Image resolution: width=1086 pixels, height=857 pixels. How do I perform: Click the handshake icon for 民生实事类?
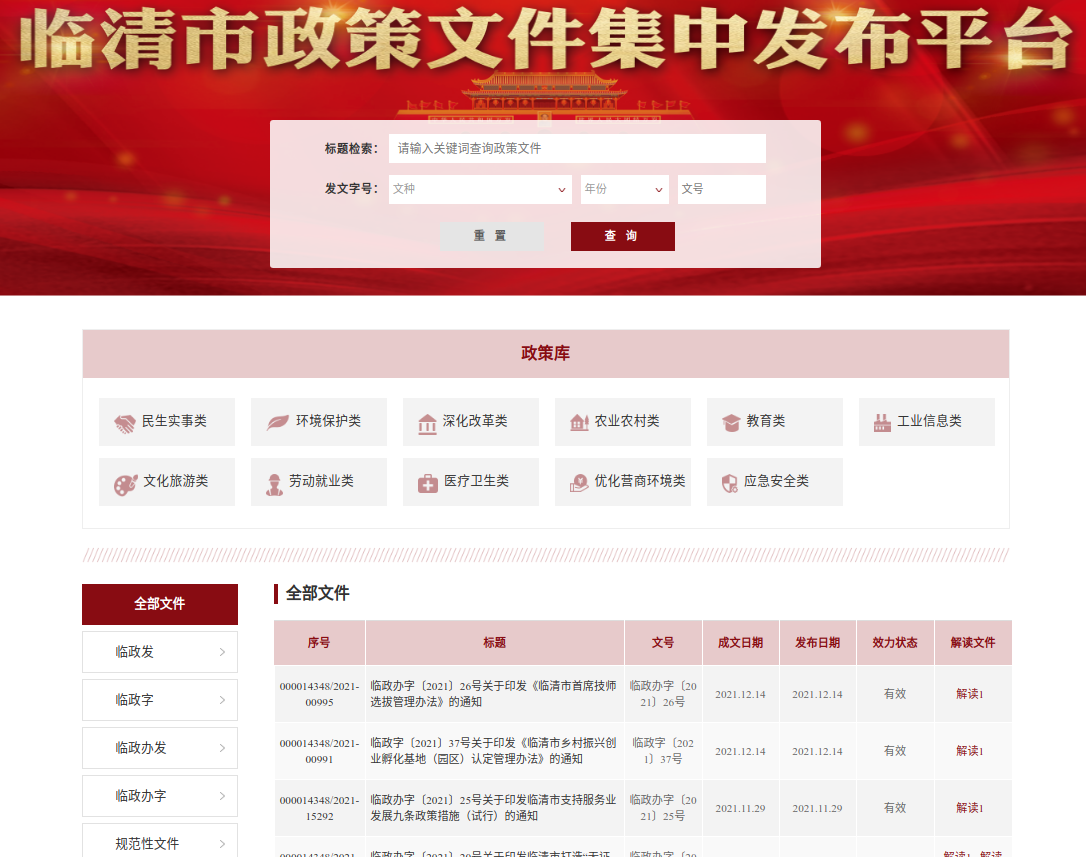point(125,423)
